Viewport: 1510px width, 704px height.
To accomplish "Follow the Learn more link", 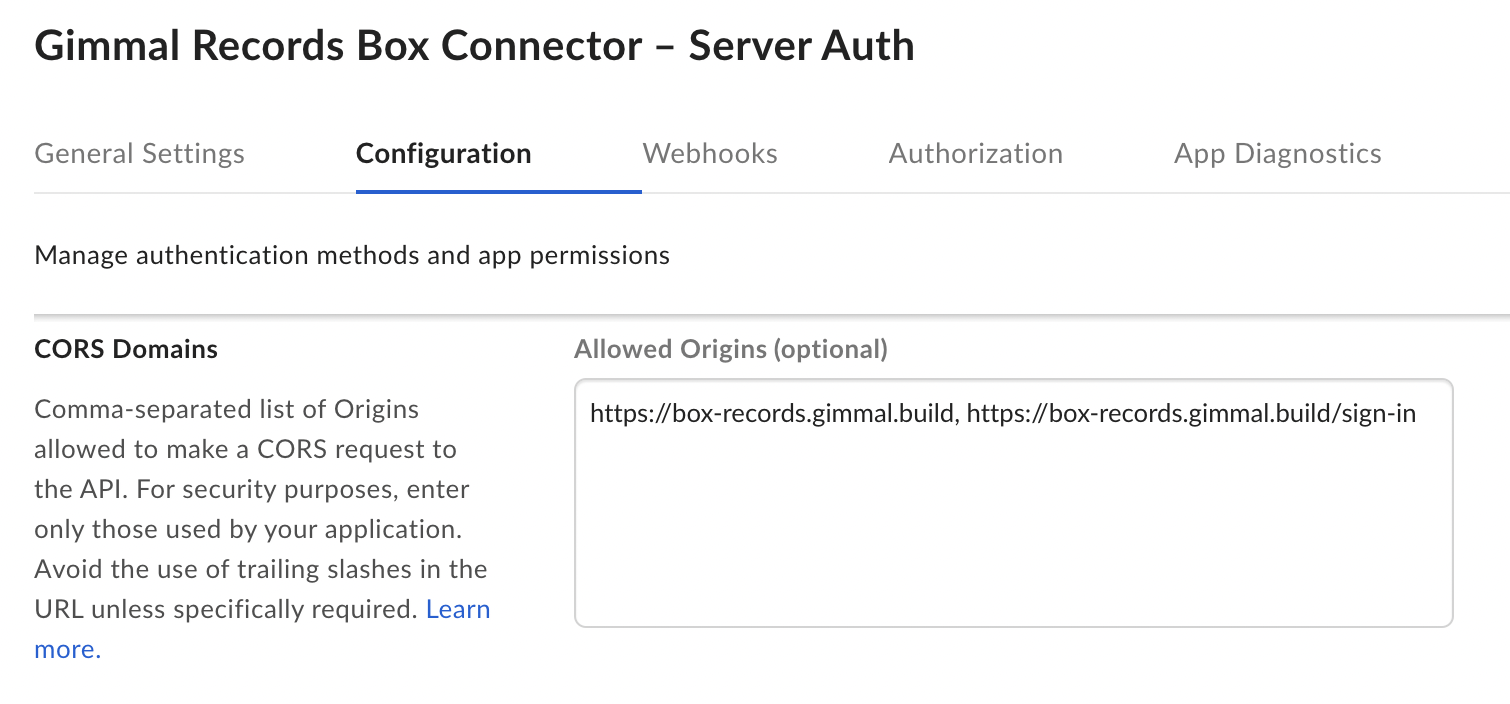I will [x=457, y=610].
